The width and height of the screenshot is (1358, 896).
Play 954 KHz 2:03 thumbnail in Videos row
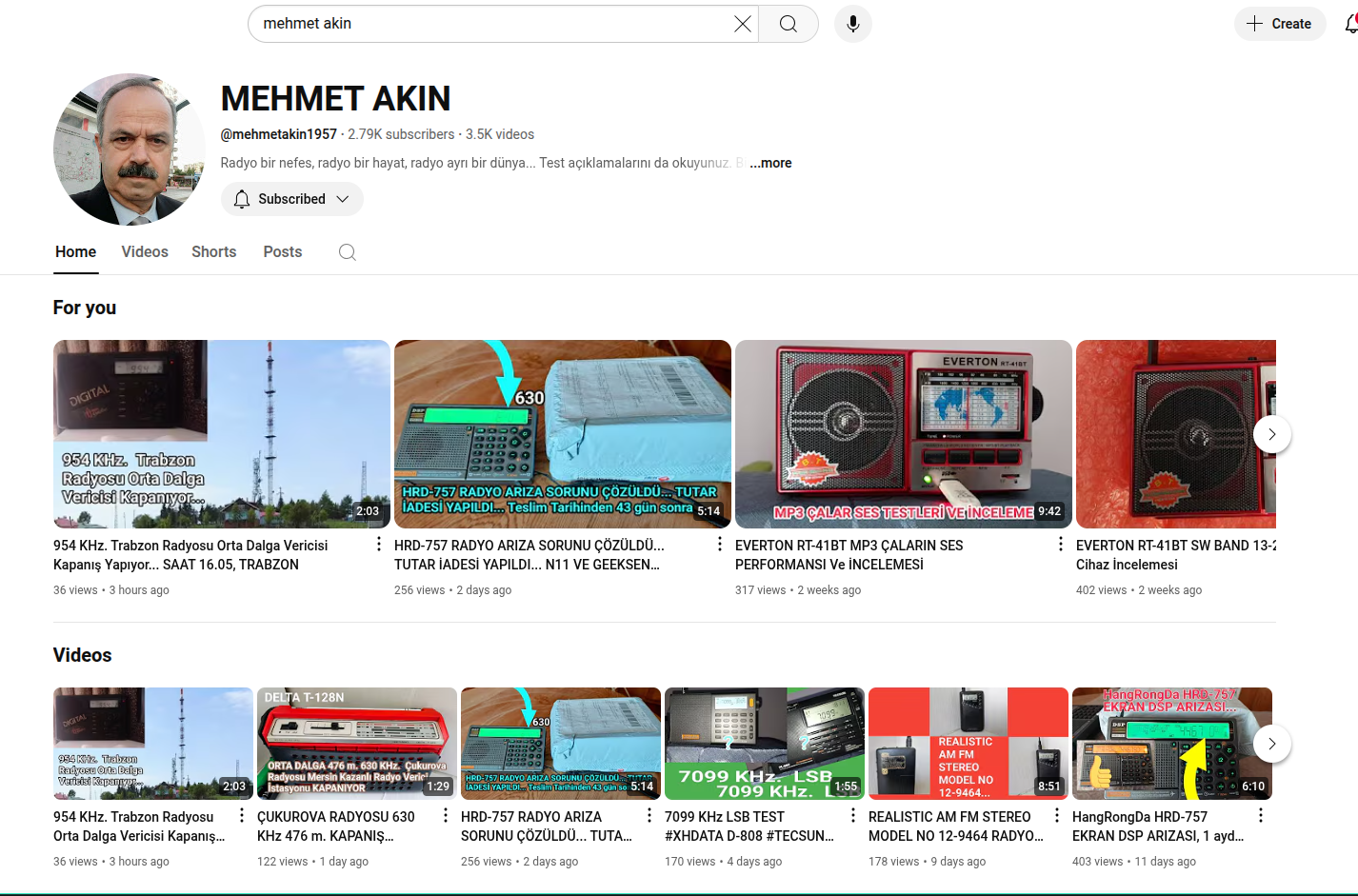(153, 744)
